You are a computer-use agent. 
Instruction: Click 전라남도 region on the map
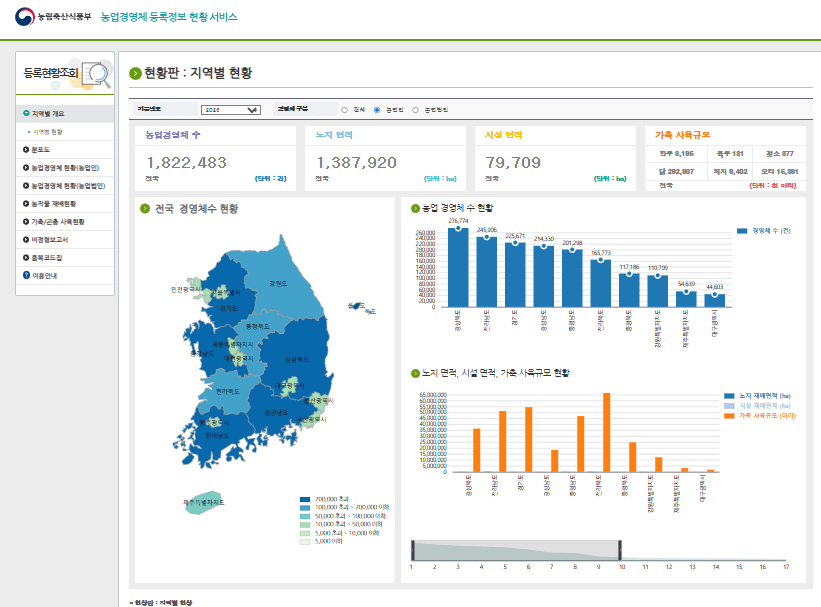pos(217,436)
